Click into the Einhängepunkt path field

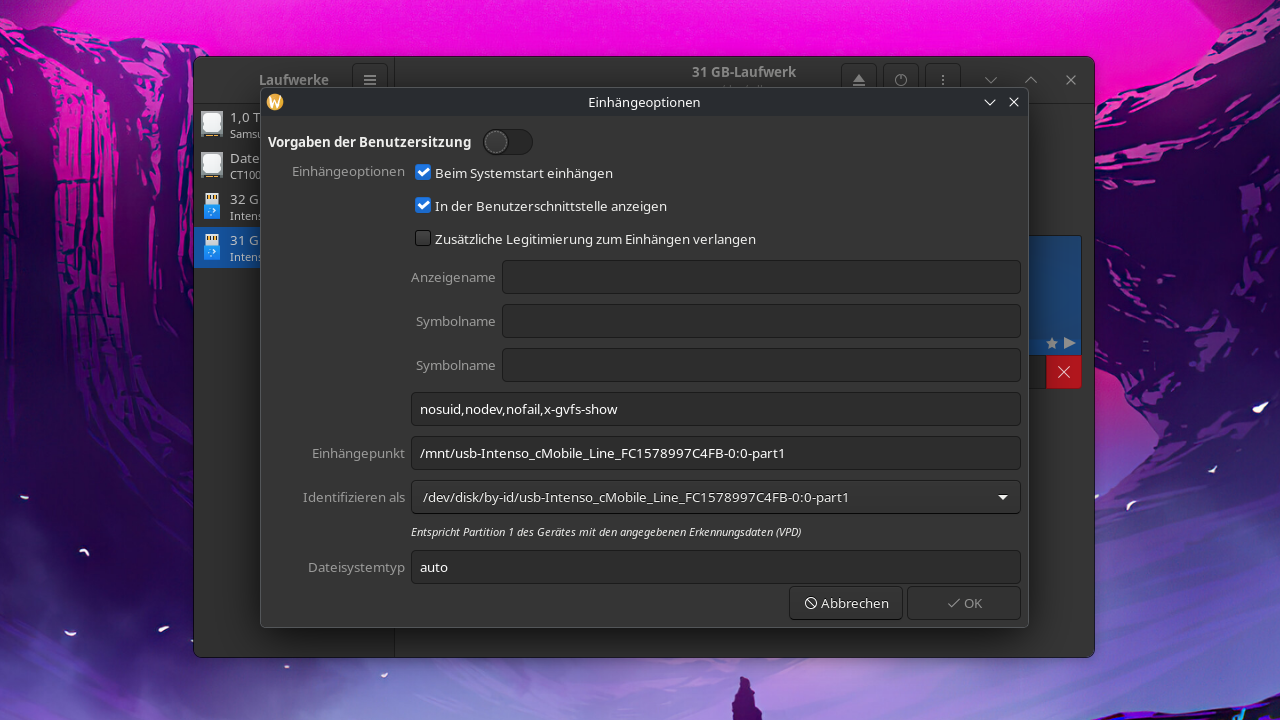point(715,453)
